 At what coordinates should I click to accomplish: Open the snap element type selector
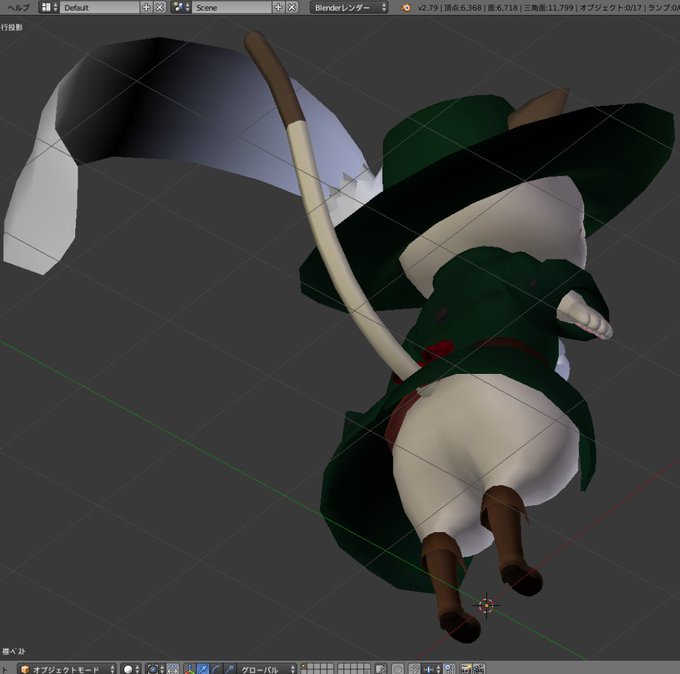tap(432, 669)
